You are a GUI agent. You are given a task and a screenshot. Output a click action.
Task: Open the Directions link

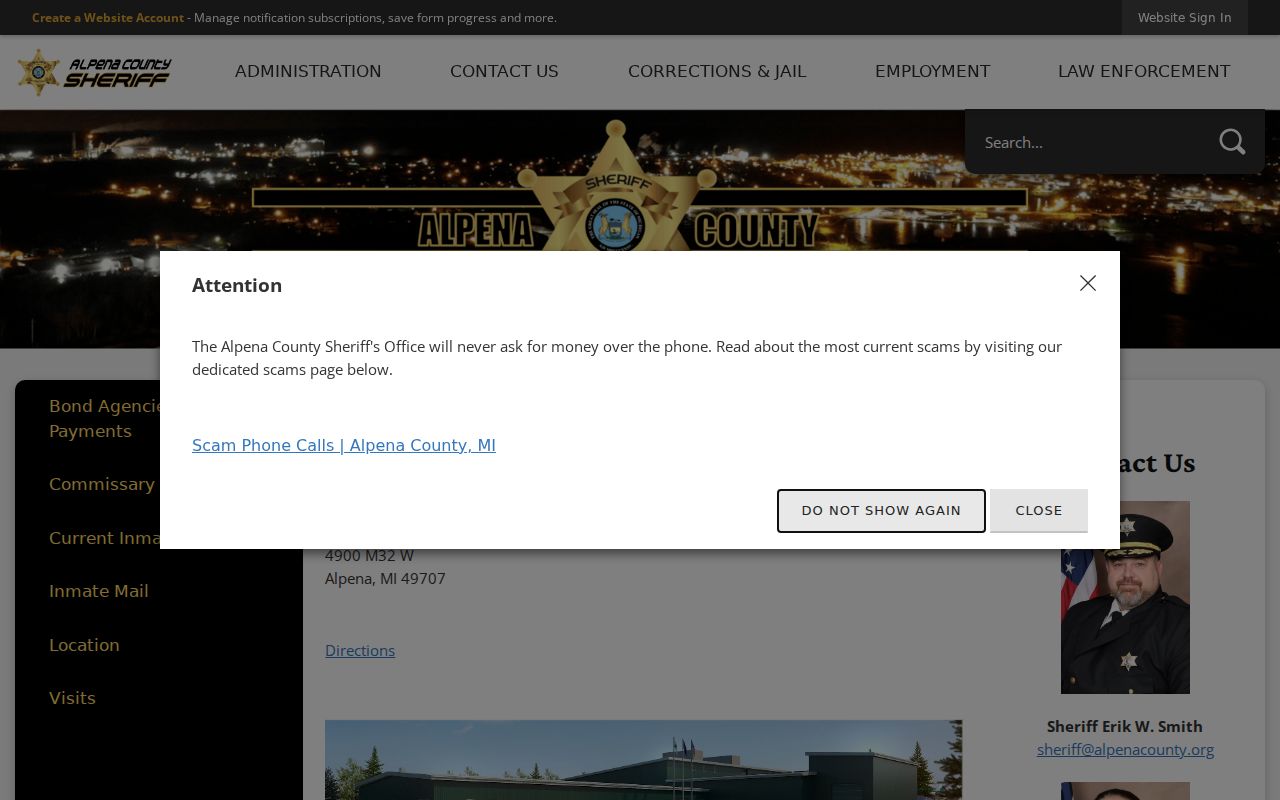click(x=360, y=650)
